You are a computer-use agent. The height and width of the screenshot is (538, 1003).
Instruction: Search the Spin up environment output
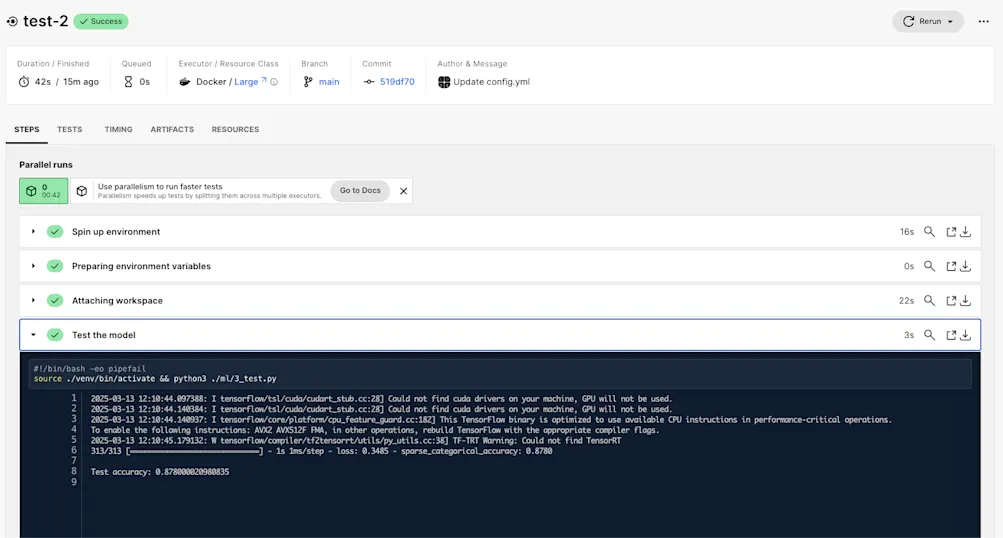[929, 232]
